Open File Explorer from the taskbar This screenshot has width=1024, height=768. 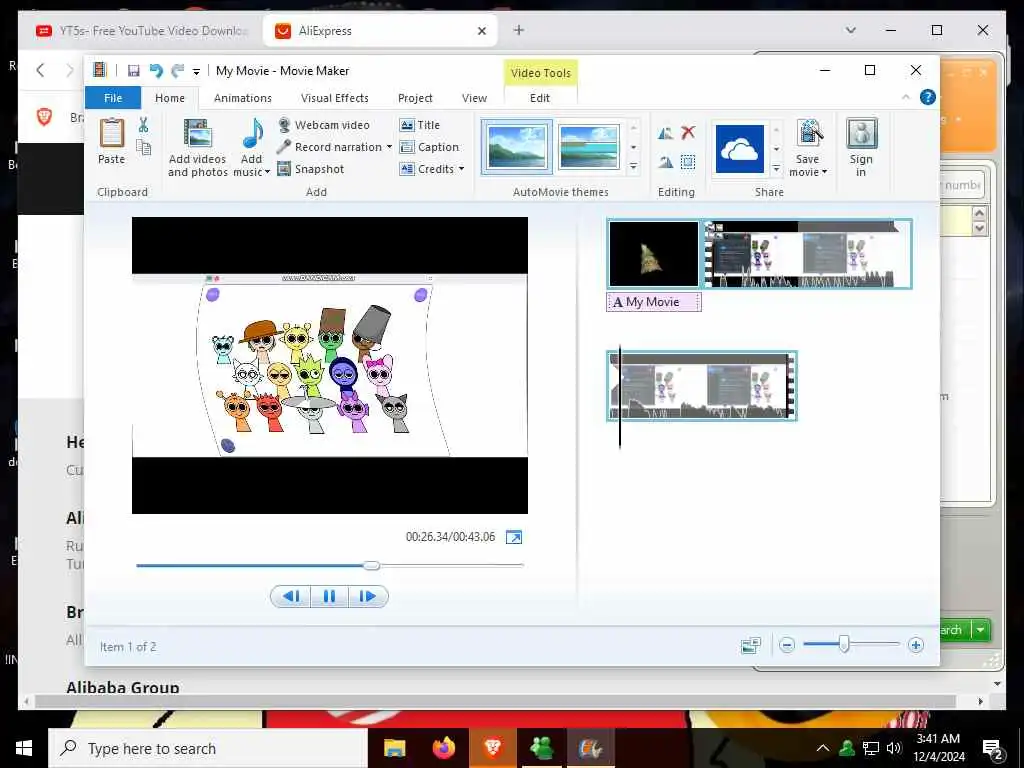[x=394, y=748]
